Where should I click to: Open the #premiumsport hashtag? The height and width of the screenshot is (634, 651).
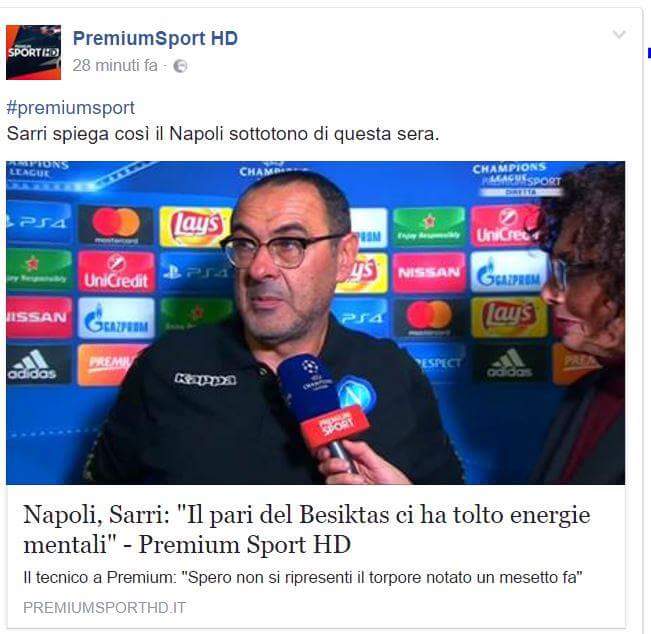(x=71, y=108)
